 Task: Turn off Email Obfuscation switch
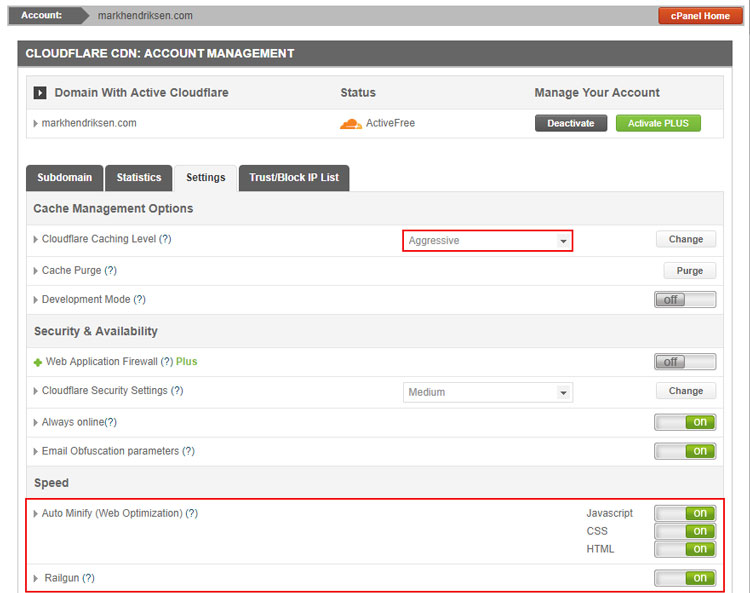[x=685, y=451]
